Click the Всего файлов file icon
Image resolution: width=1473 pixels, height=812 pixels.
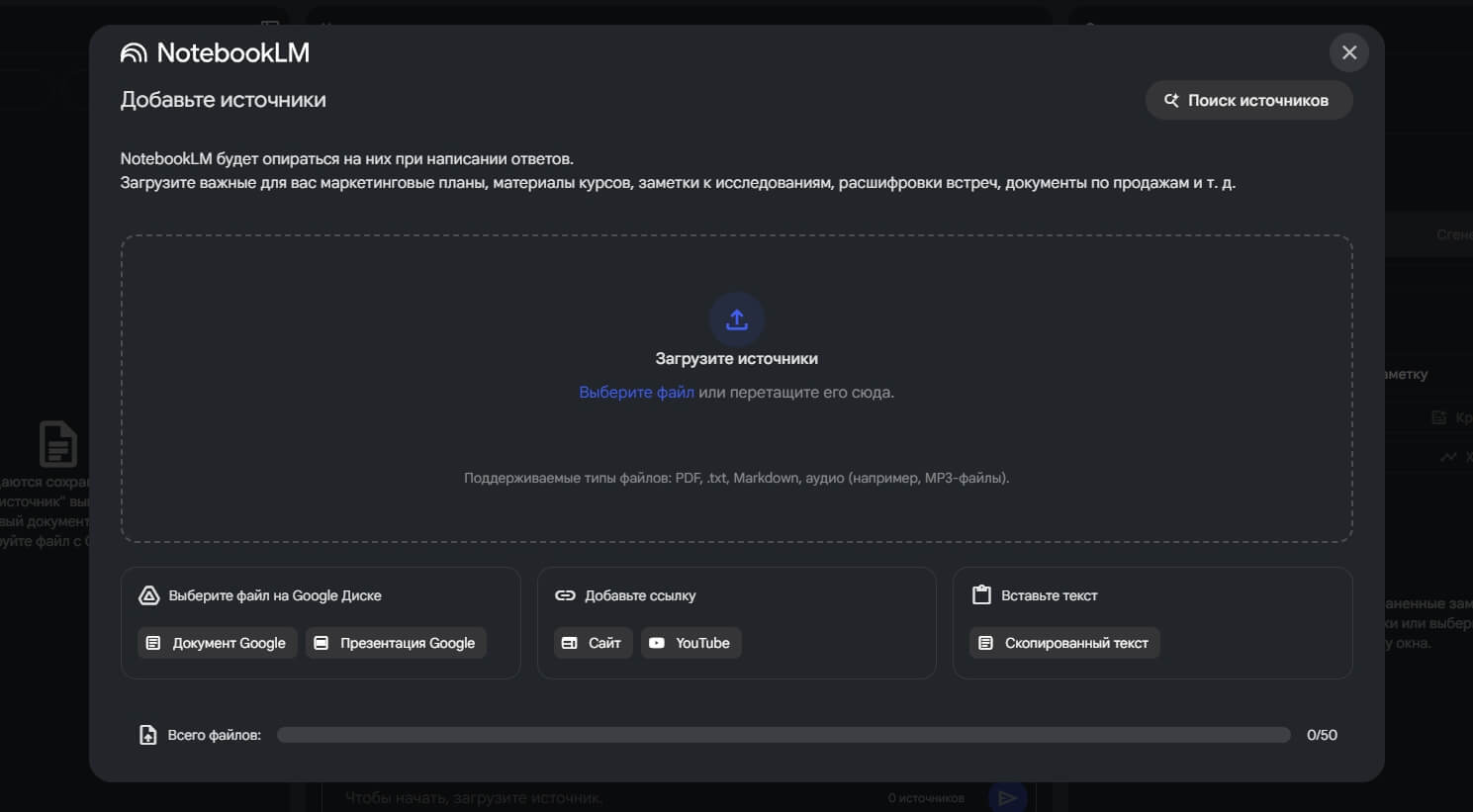(147, 735)
